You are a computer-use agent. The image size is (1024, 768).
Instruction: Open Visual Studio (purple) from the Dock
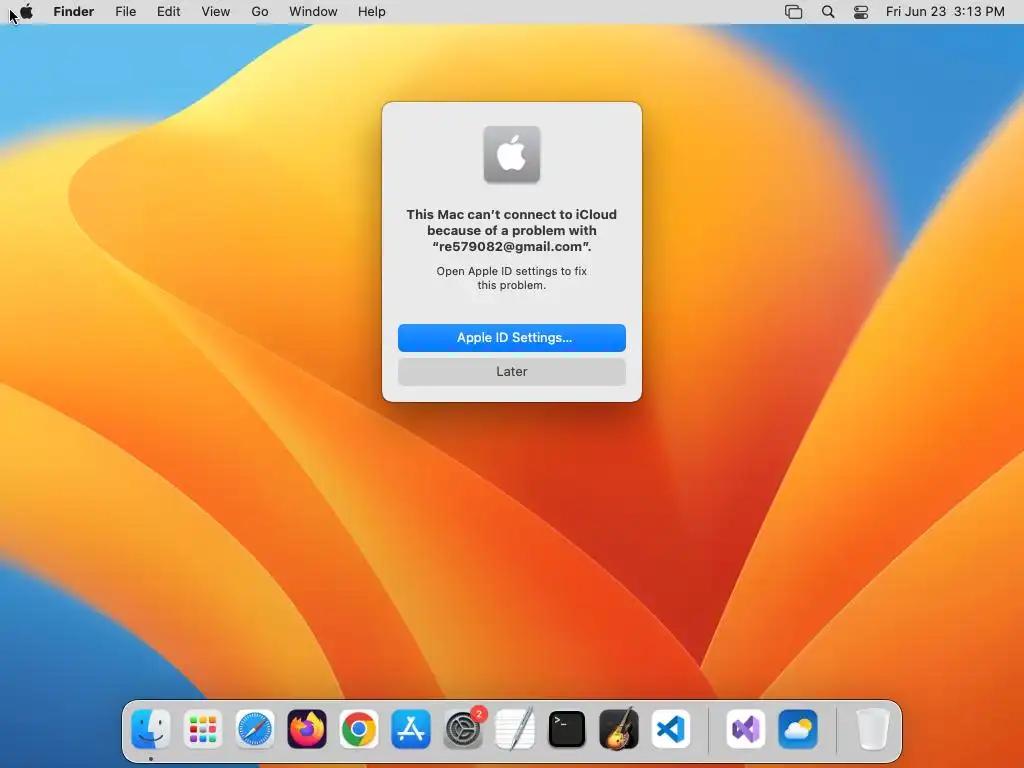(x=746, y=729)
